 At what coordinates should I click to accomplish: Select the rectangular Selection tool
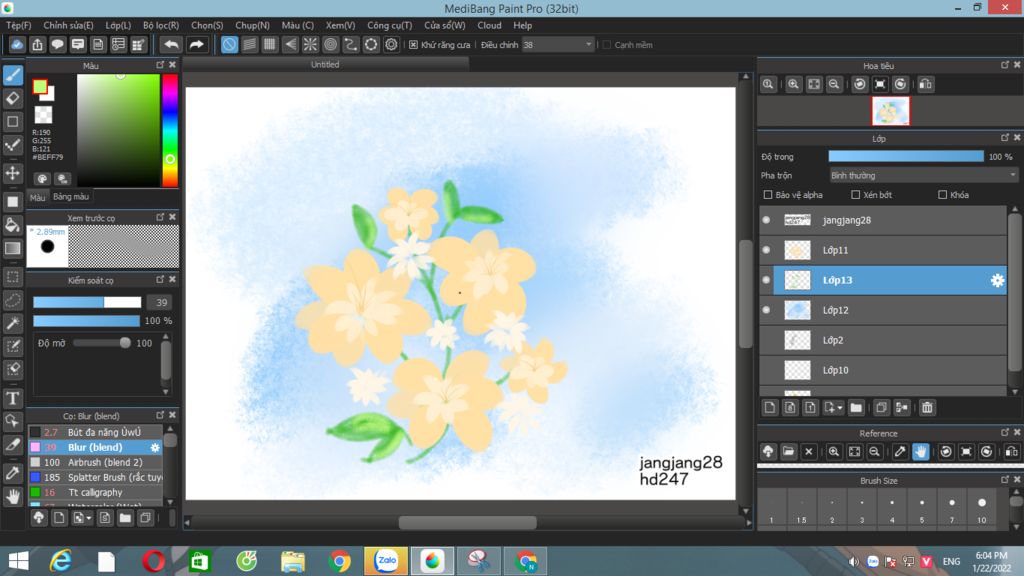13,277
